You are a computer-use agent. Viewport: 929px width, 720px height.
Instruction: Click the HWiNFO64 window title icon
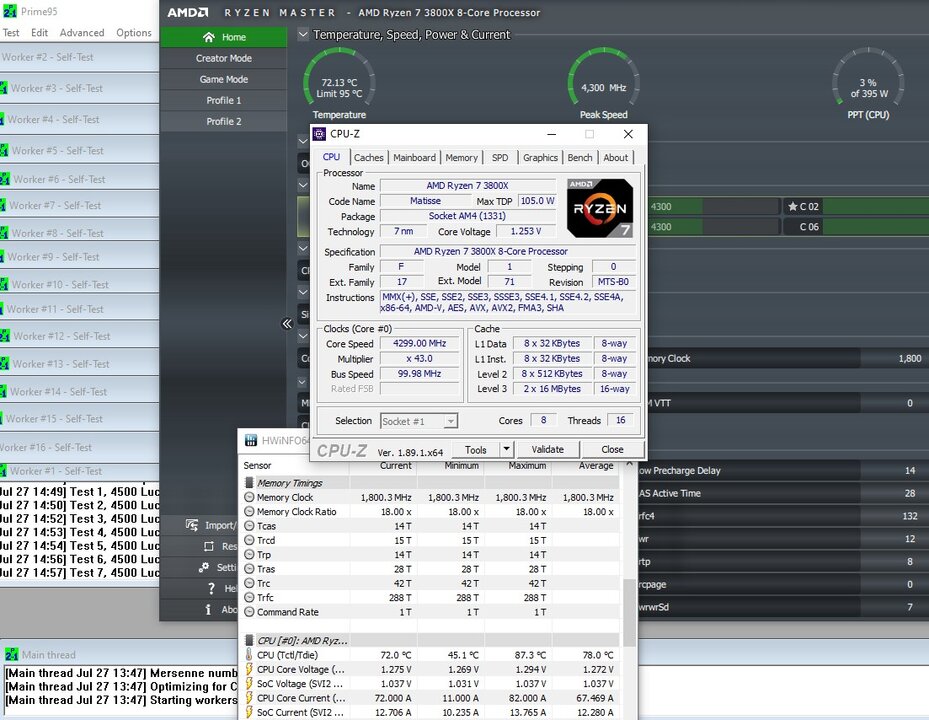point(251,440)
